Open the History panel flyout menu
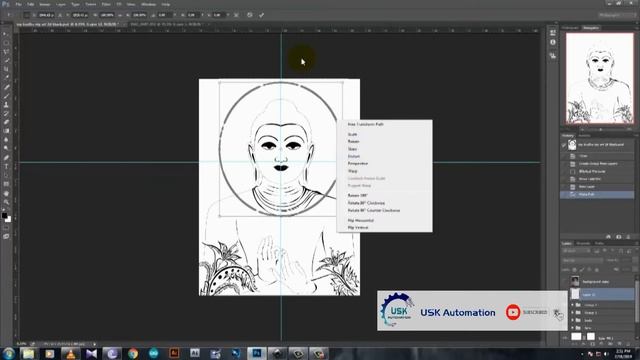 [636, 136]
